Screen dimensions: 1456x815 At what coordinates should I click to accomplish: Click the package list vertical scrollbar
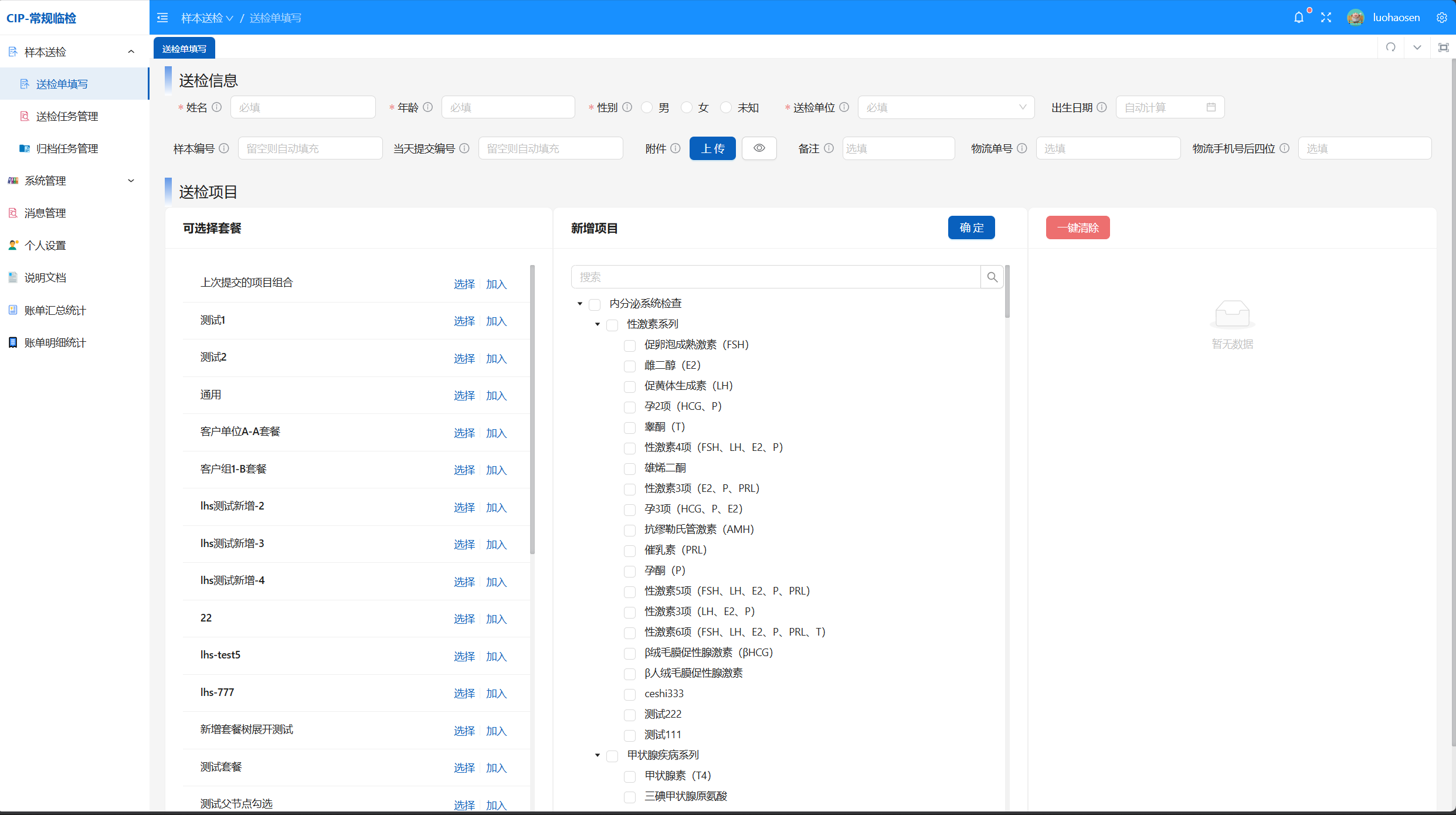point(532,410)
